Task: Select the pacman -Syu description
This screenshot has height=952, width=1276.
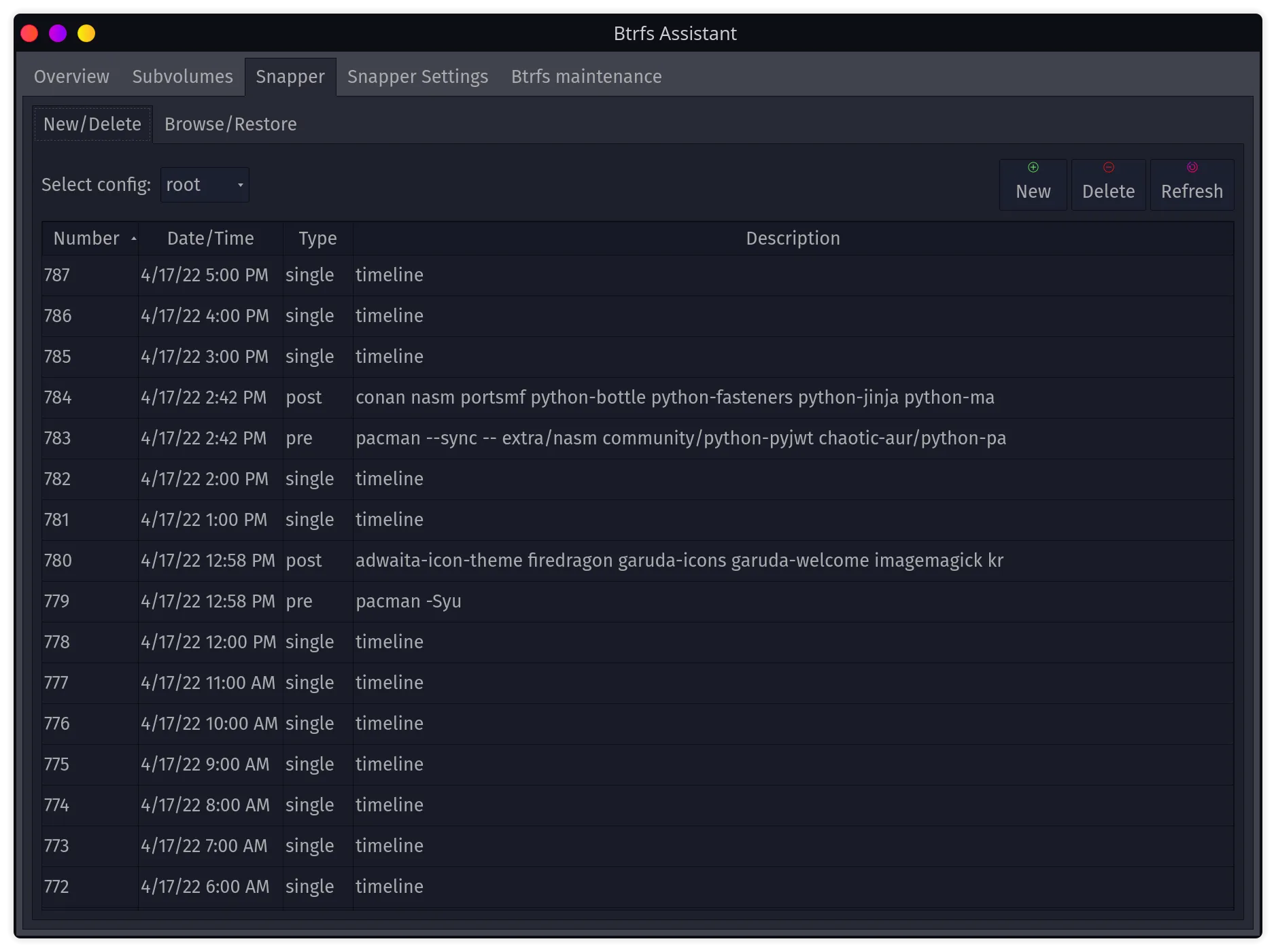Action: point(793,601)
